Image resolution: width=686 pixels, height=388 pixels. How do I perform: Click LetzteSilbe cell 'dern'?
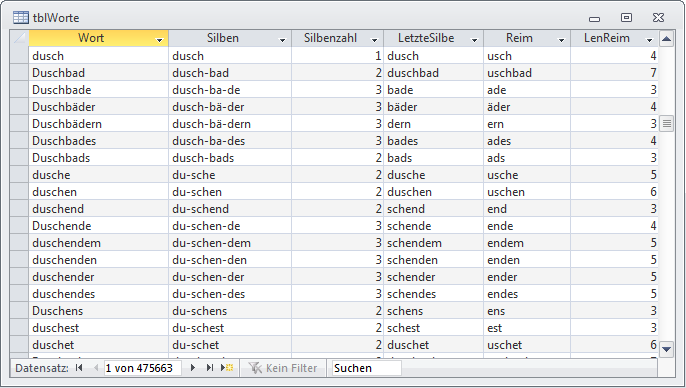pyautogui.click(x=434, y=124)
